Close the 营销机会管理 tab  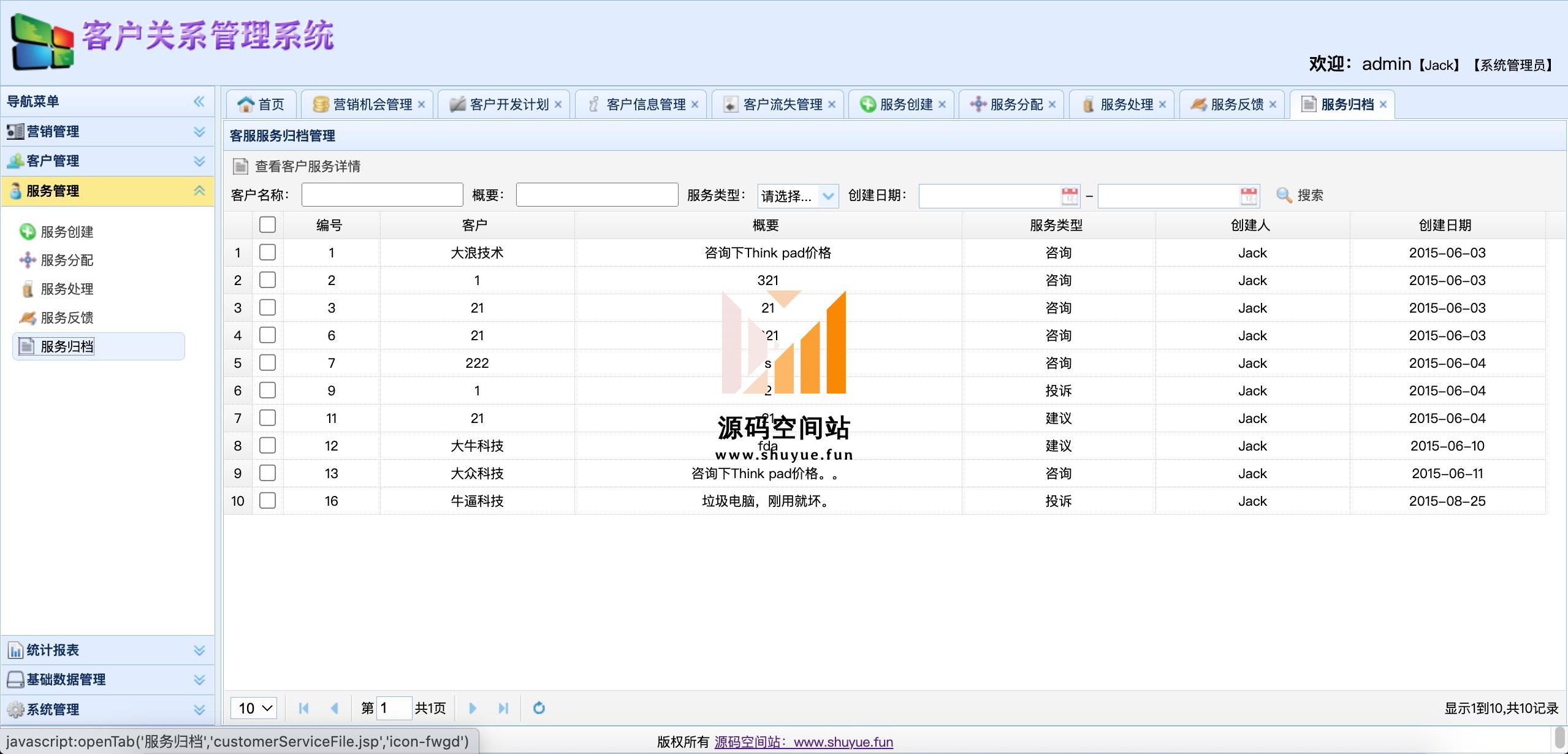click(x=422, y=104)
